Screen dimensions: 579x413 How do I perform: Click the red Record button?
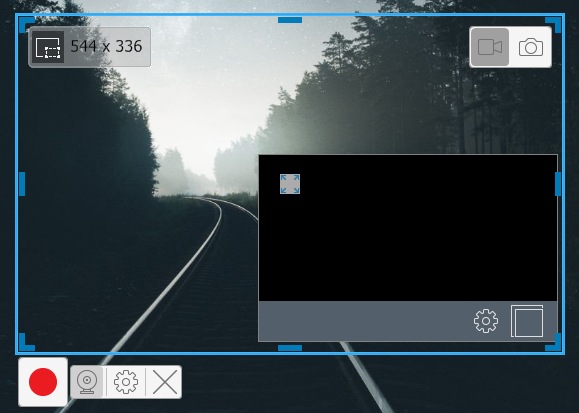coord(43,382)
